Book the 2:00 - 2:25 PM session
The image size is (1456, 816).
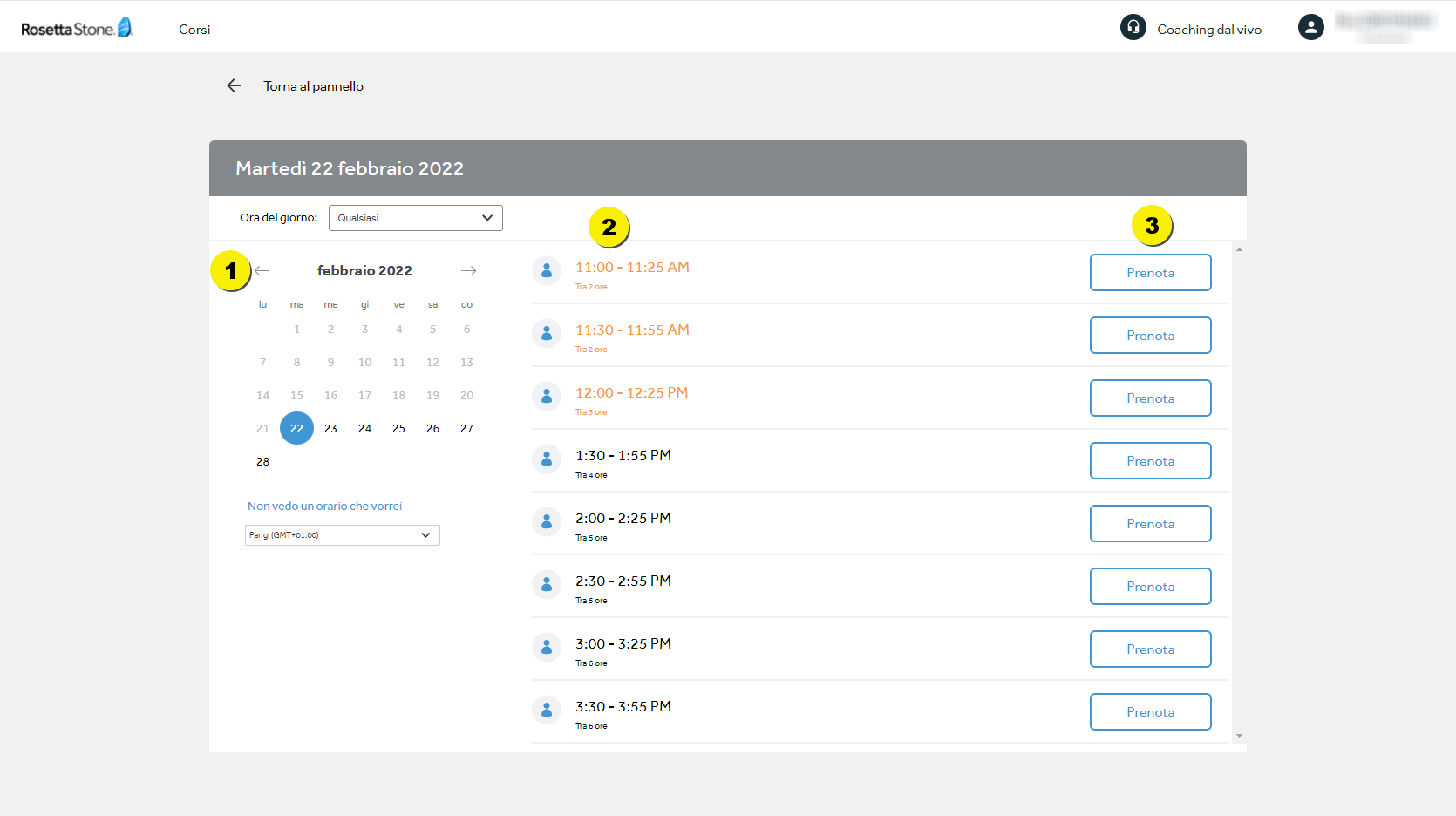(1150, 524)
